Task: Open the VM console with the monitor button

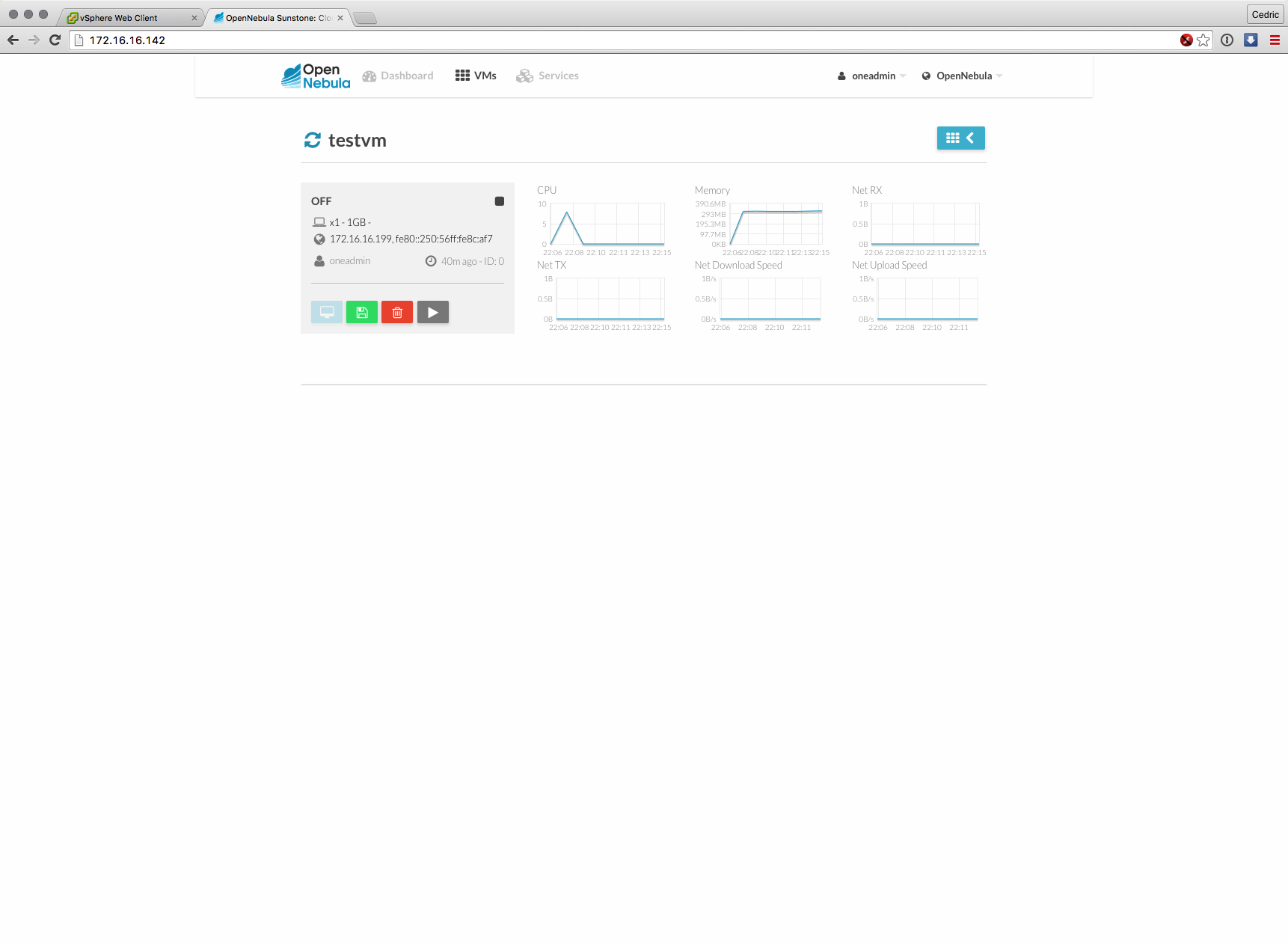Action: [327, 312]
